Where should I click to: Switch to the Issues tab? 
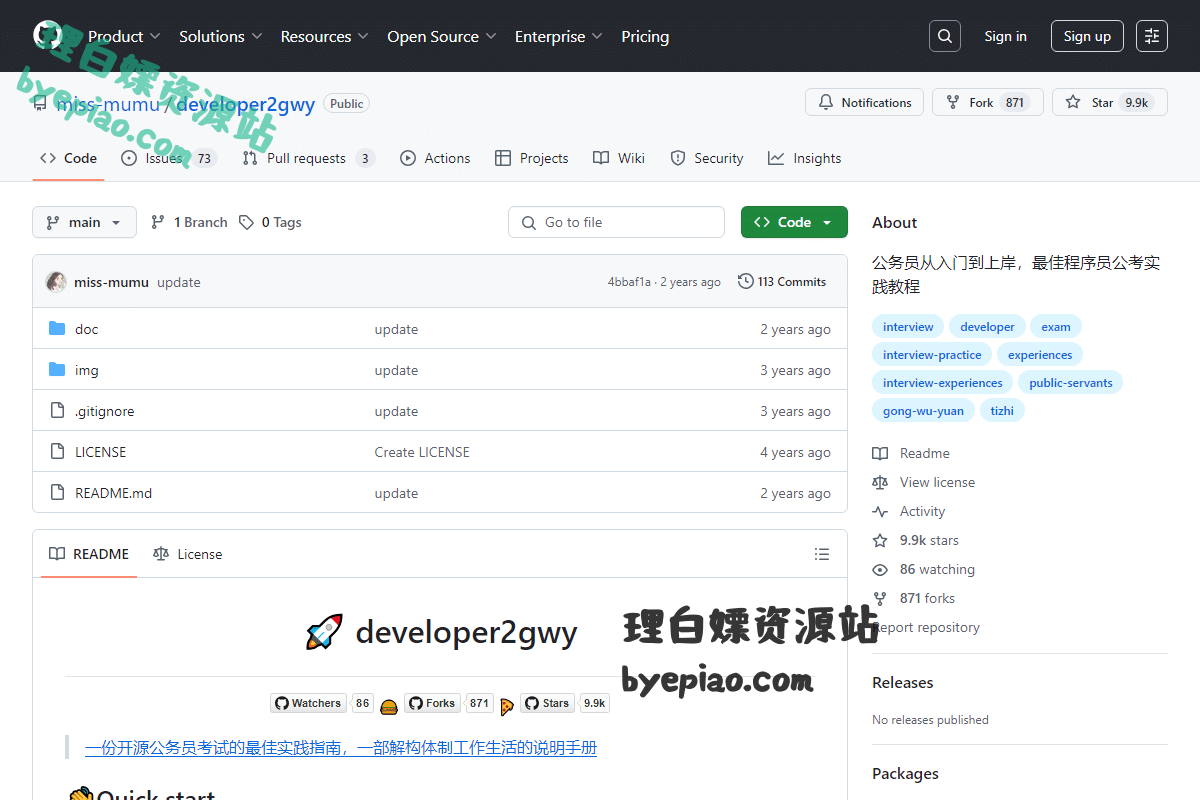tap(168, 158)
